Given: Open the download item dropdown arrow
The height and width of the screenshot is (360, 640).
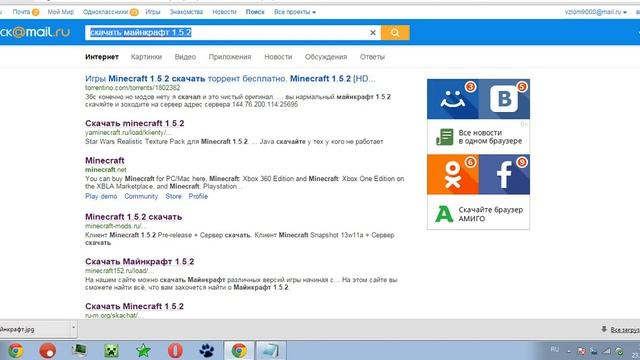Looking at the screenshot, I should point(73,329).
